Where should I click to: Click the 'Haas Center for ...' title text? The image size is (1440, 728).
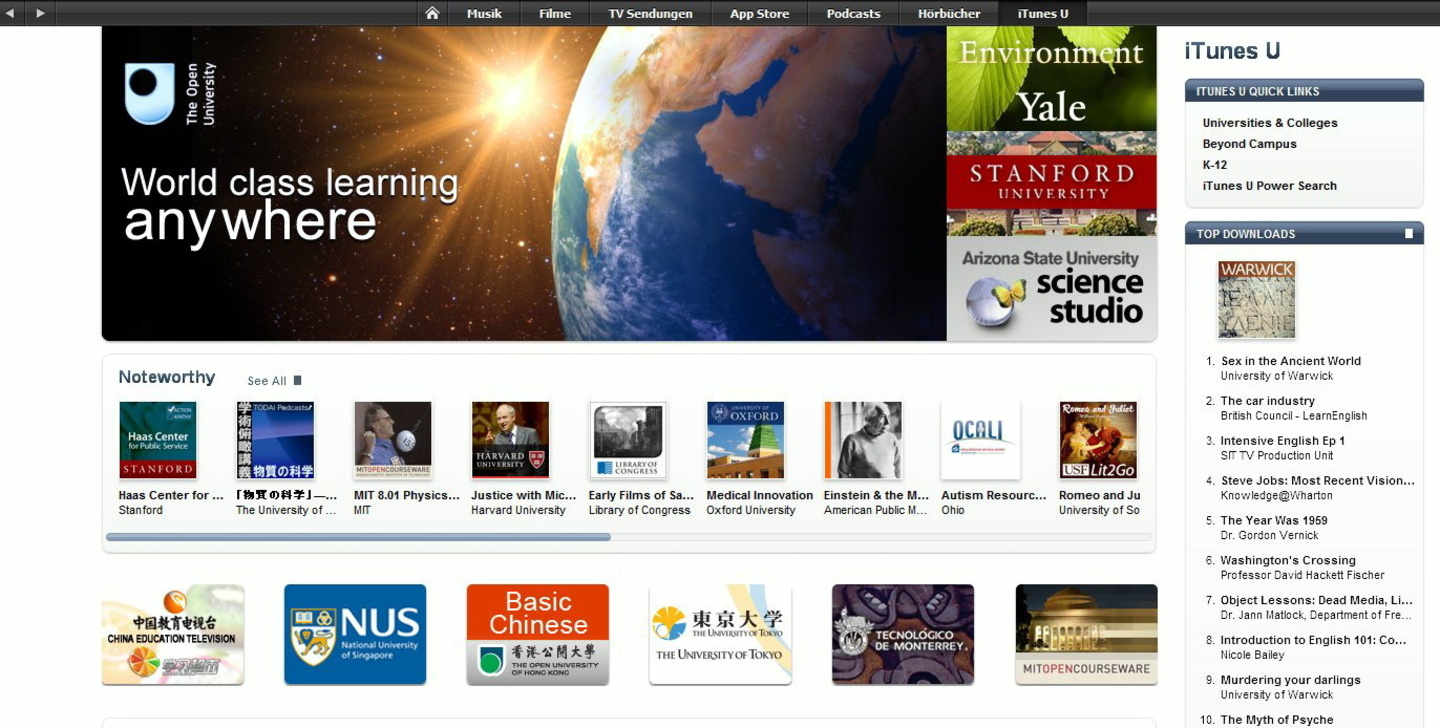[171, 495]
